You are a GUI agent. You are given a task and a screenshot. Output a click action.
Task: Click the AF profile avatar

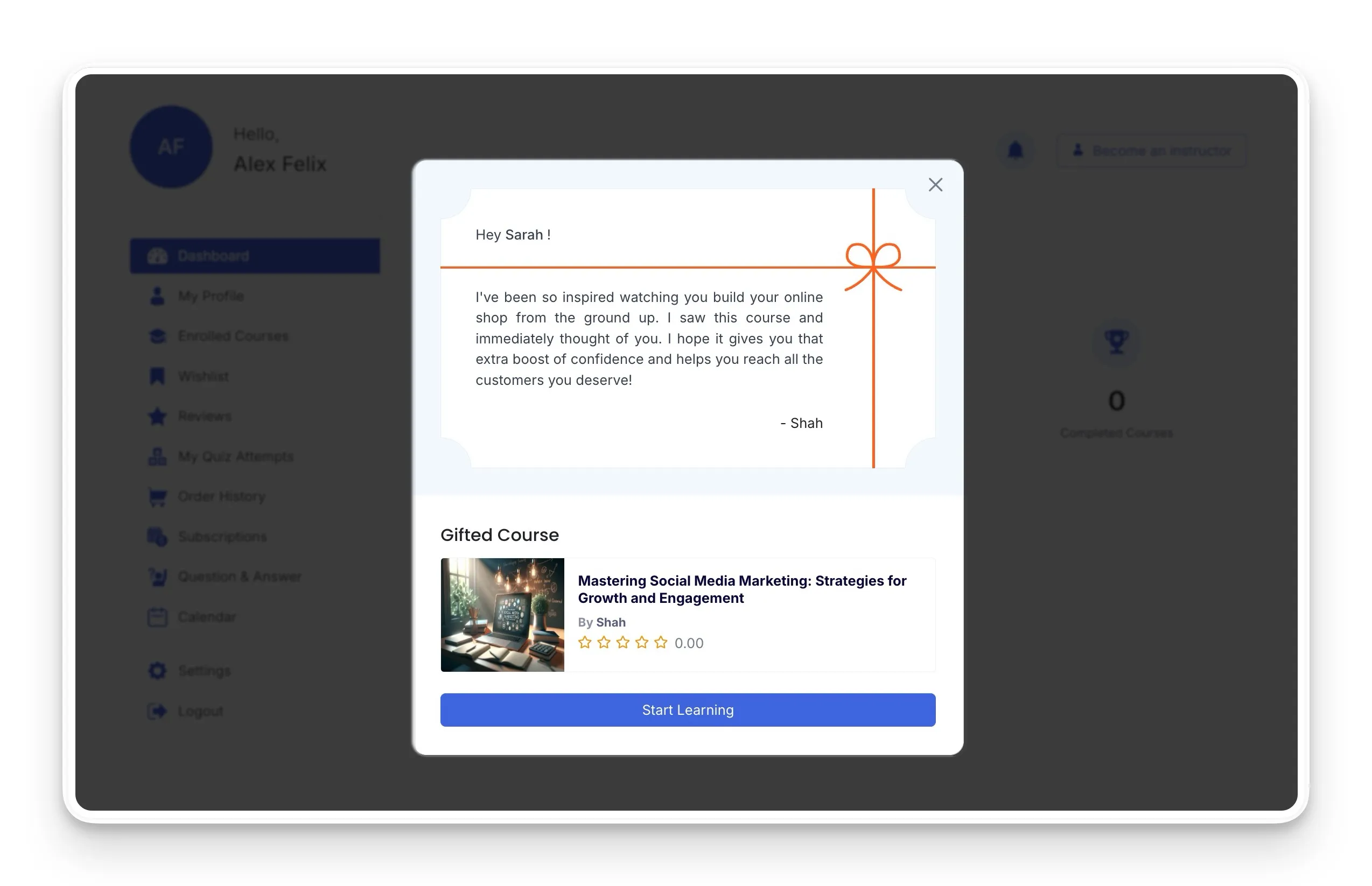tap(171, 147)
